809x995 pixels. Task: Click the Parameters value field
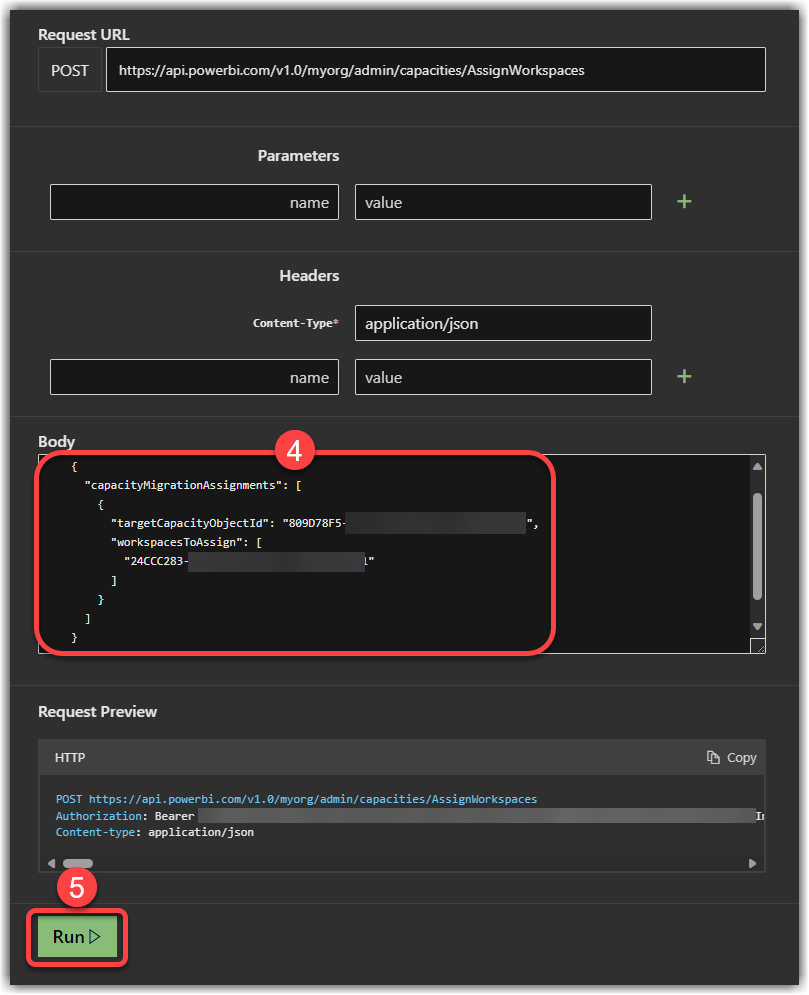tap(502, 202)
